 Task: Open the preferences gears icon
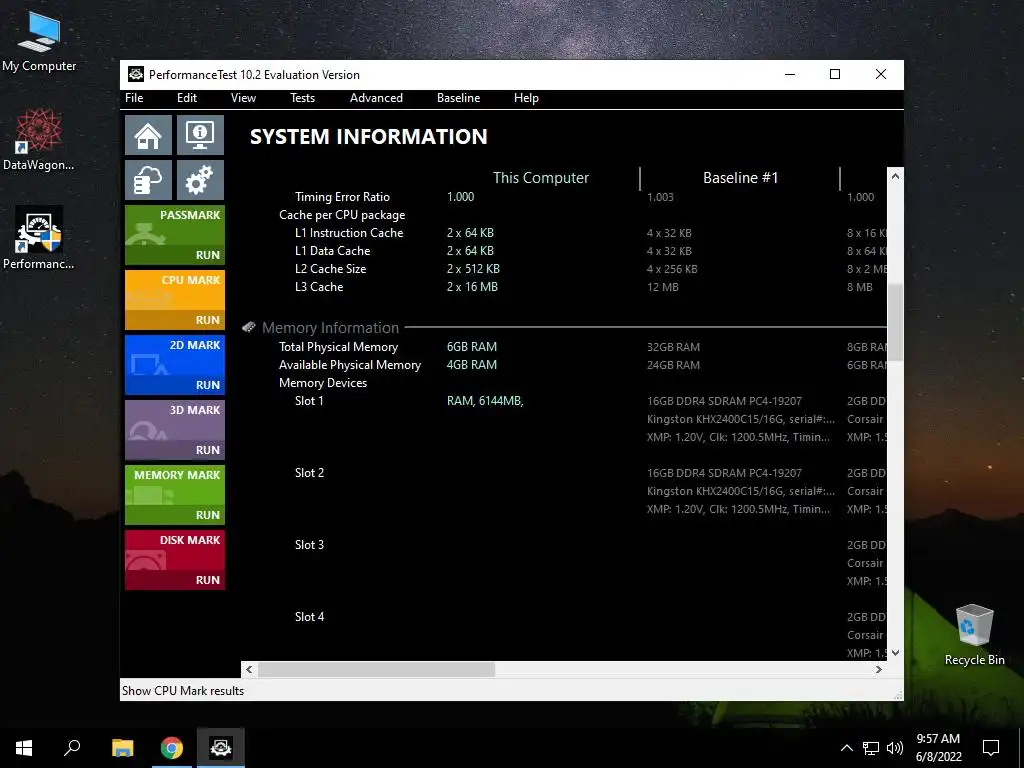coord(200,180)
